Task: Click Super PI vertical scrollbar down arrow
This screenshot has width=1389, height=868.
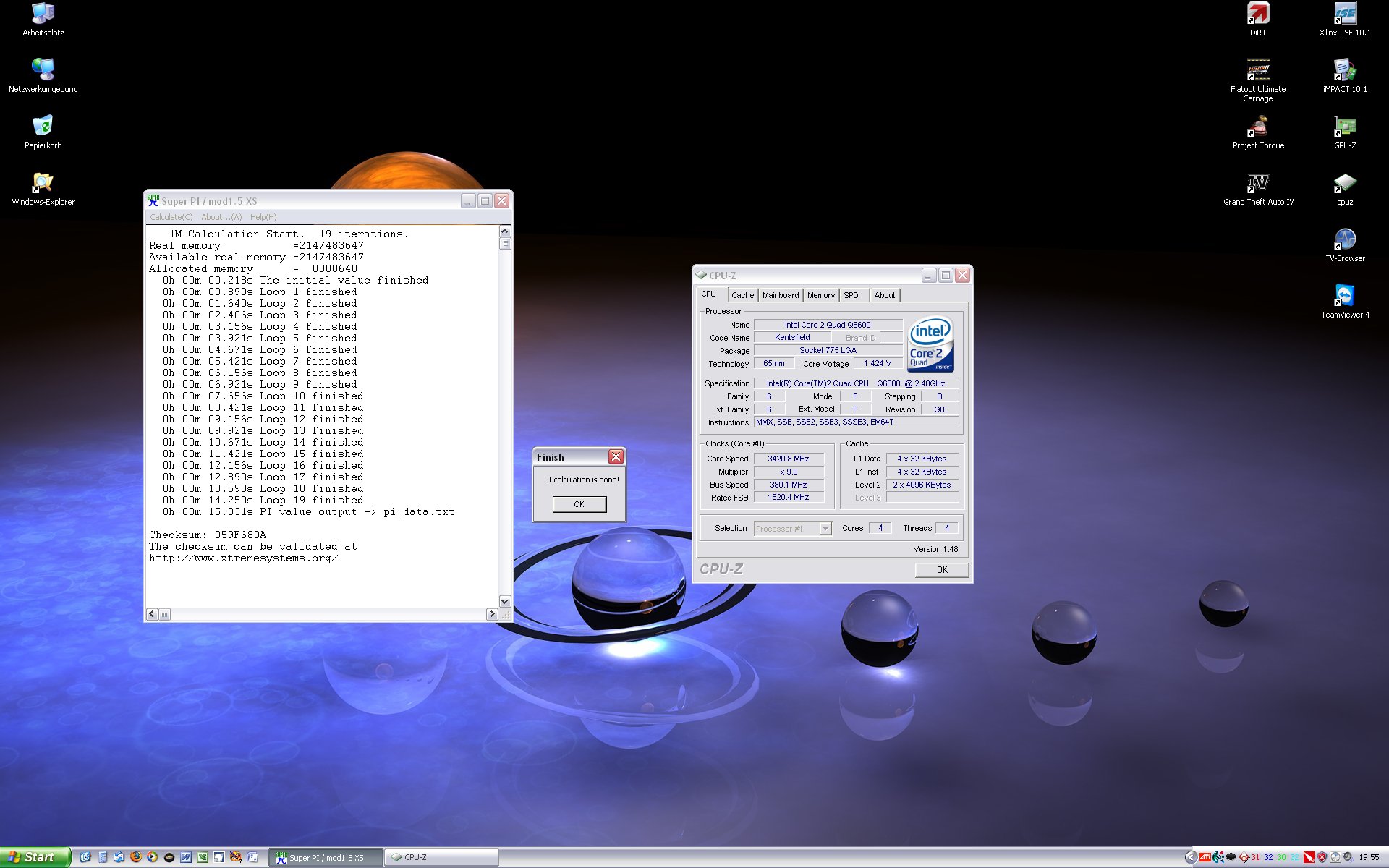Action: point(505,601)
